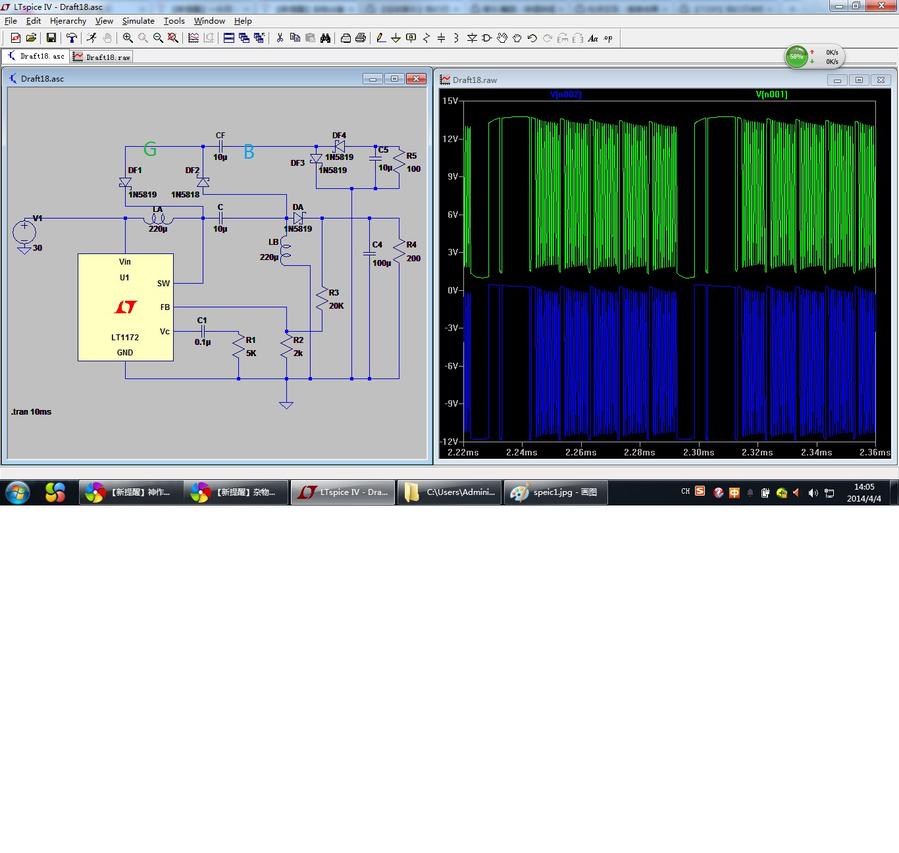
Task: Pick the Inductor placement tool
Action: tap(456, 38)
